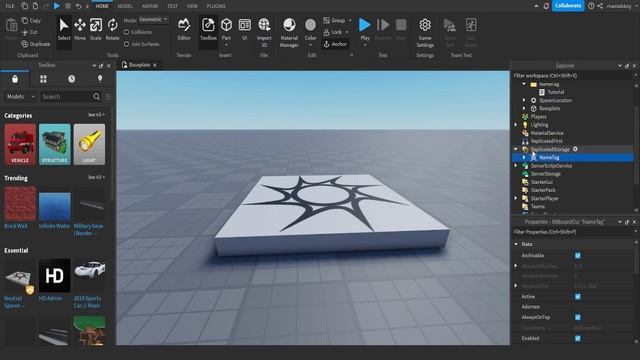The height and width of the screenshot is (360, 640).
Task: Switch to the VIEW ribbon tab
Action: click(x=192, y=6)
